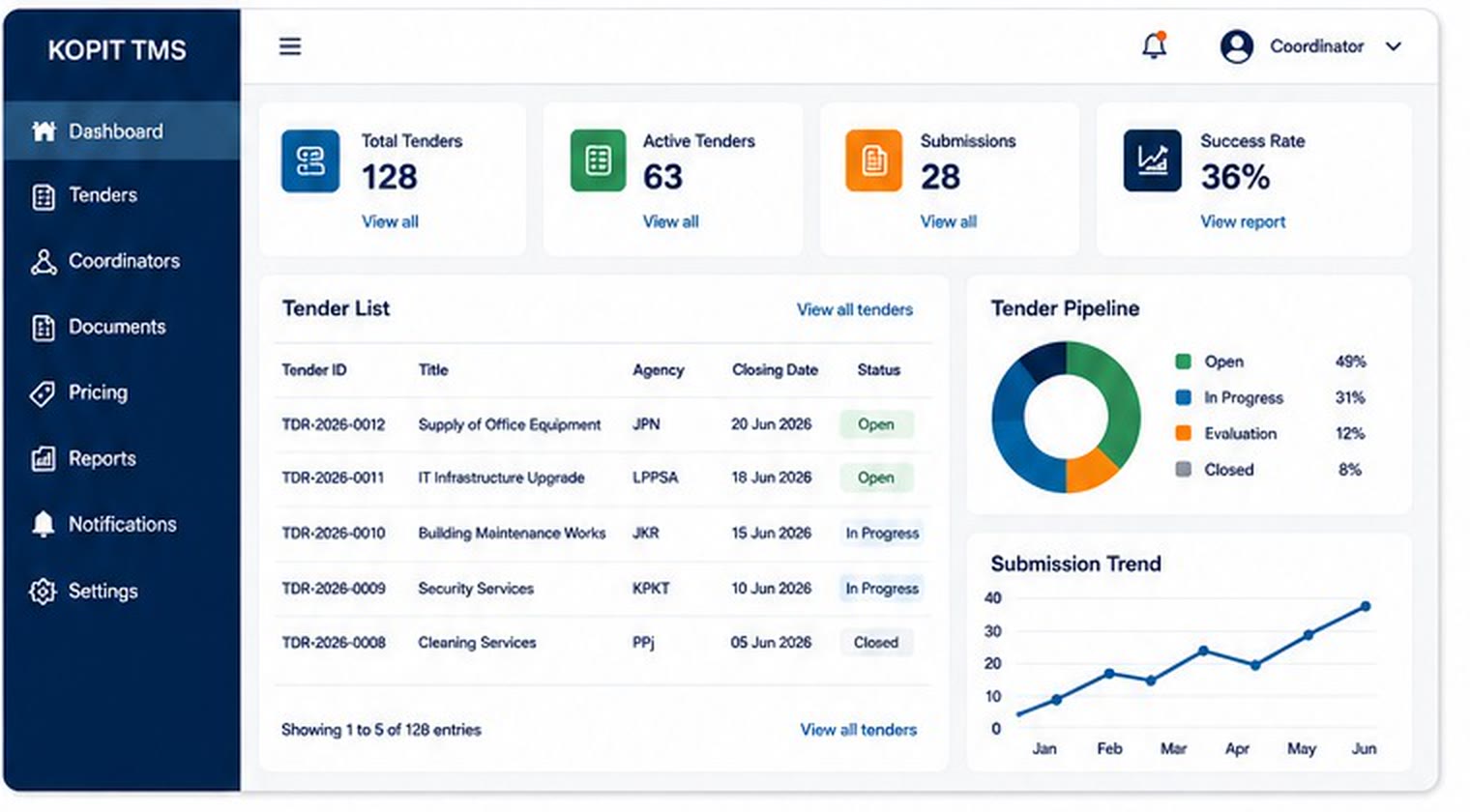Click the Closed badge for TDR-2026-0008
The width and height of the screenshot is (1470, 812).
coord(876,642)
